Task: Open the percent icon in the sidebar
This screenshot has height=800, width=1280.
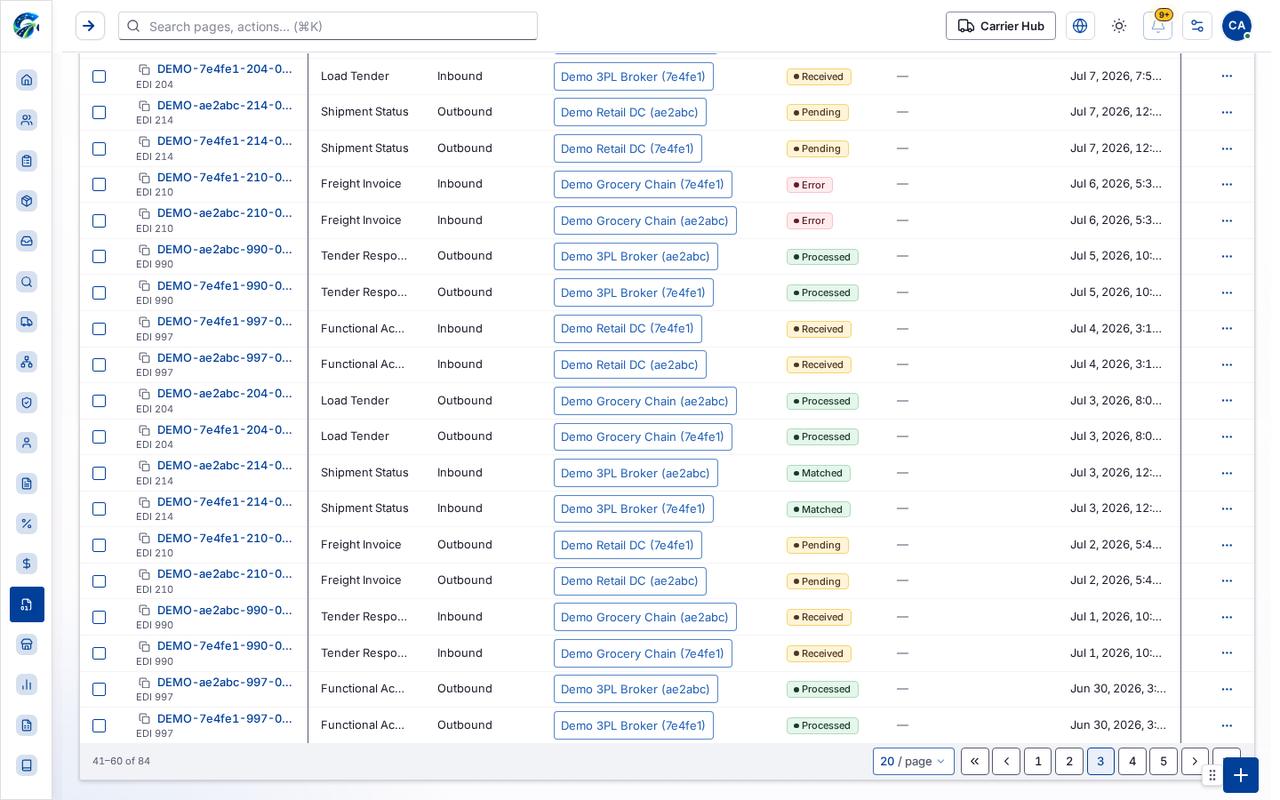Action: point(27,523)
